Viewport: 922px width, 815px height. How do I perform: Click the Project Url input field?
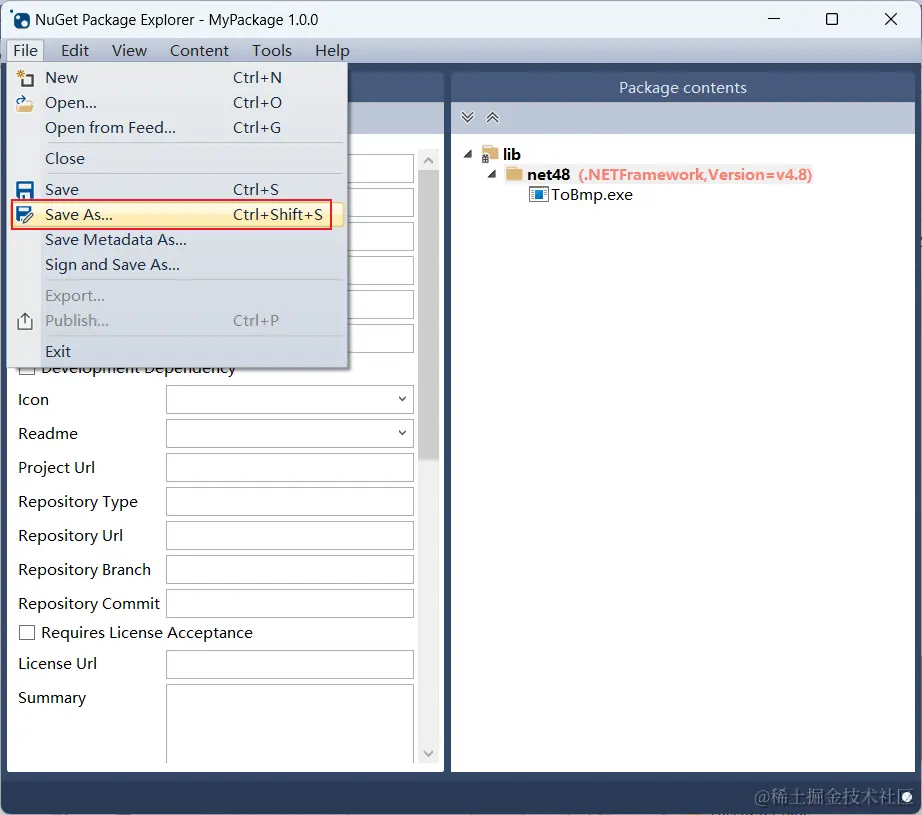[290, 467]
